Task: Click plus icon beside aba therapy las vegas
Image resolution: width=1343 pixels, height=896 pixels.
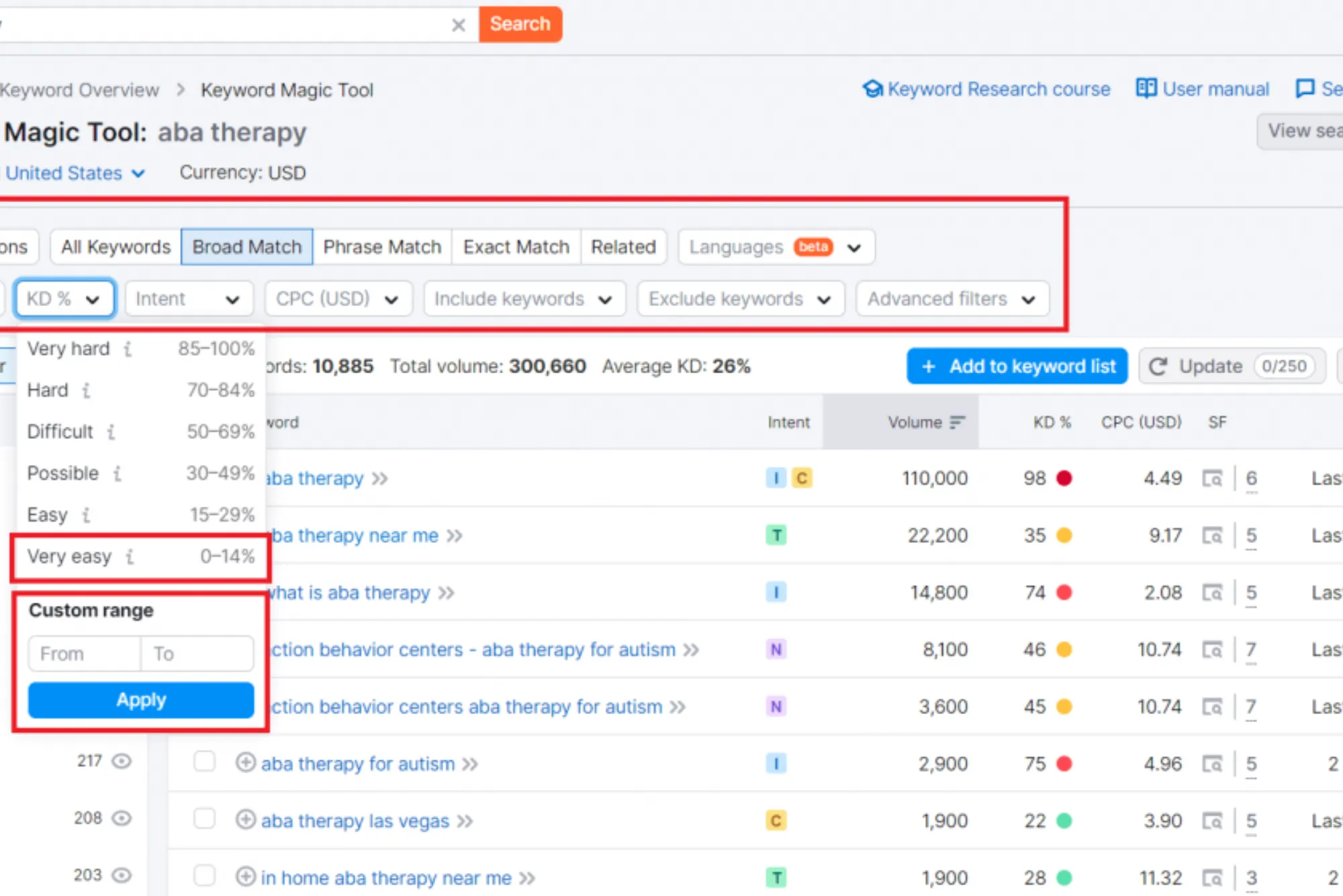Action: [246, 820]
